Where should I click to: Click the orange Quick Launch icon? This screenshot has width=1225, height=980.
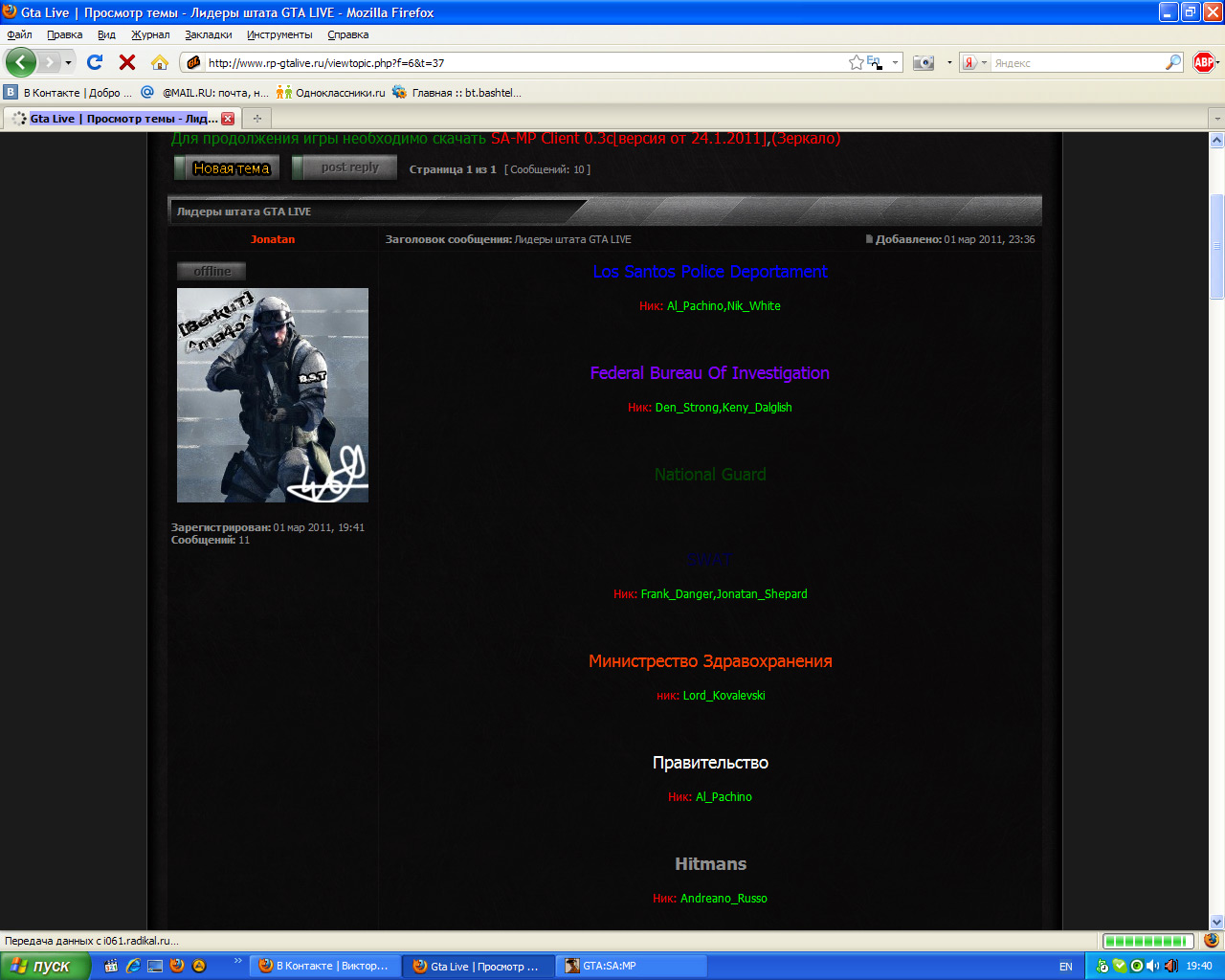(199, 966)
